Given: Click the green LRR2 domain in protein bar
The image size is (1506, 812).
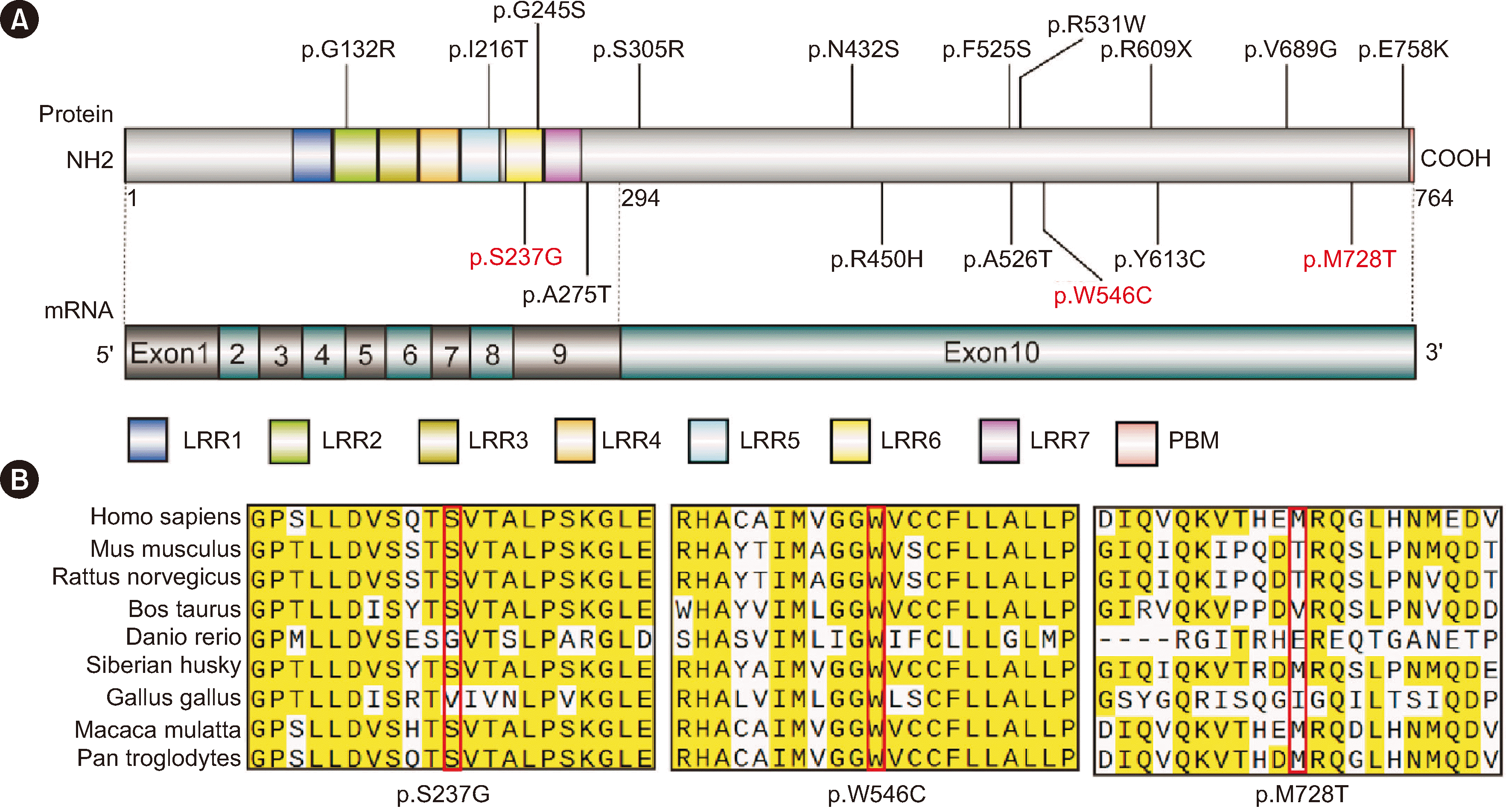Looking at the screenshot, I should 355,155.
